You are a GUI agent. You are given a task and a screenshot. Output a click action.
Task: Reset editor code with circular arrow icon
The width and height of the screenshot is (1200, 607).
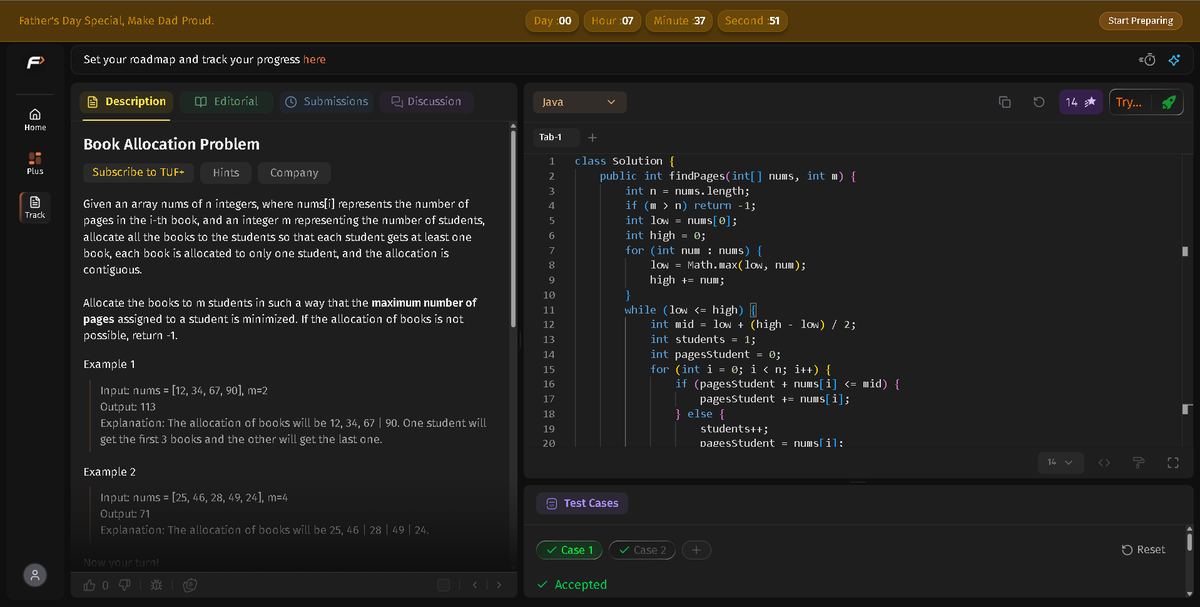tap(1039, 102)
